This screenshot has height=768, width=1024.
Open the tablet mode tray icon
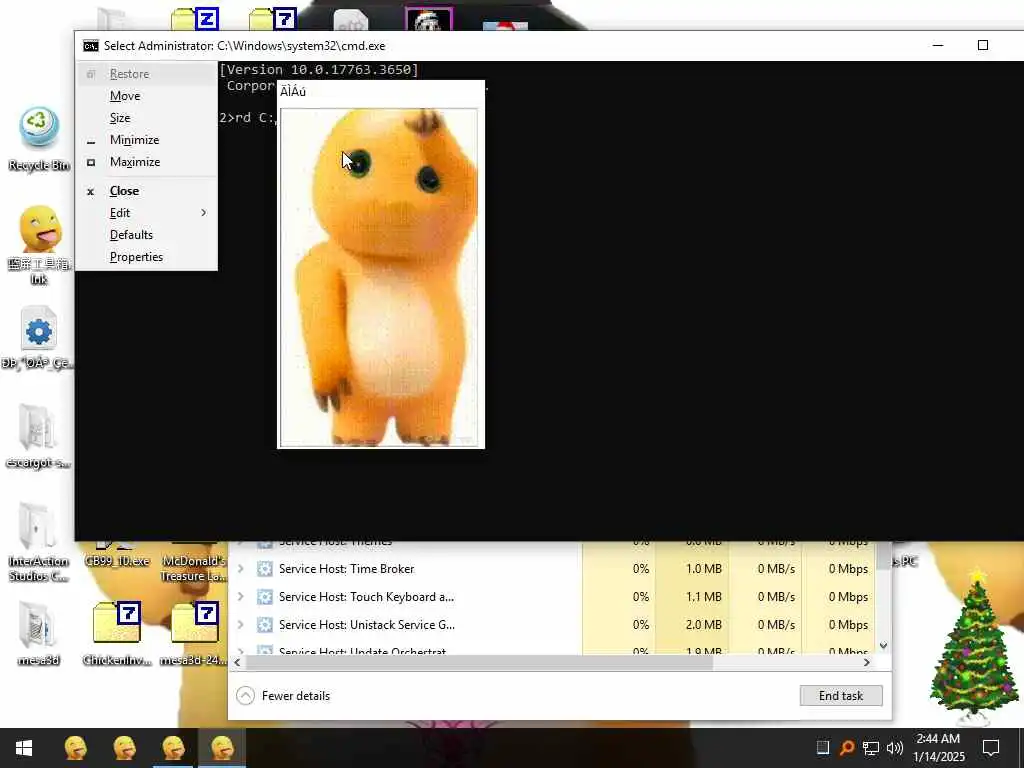[823, 748]
